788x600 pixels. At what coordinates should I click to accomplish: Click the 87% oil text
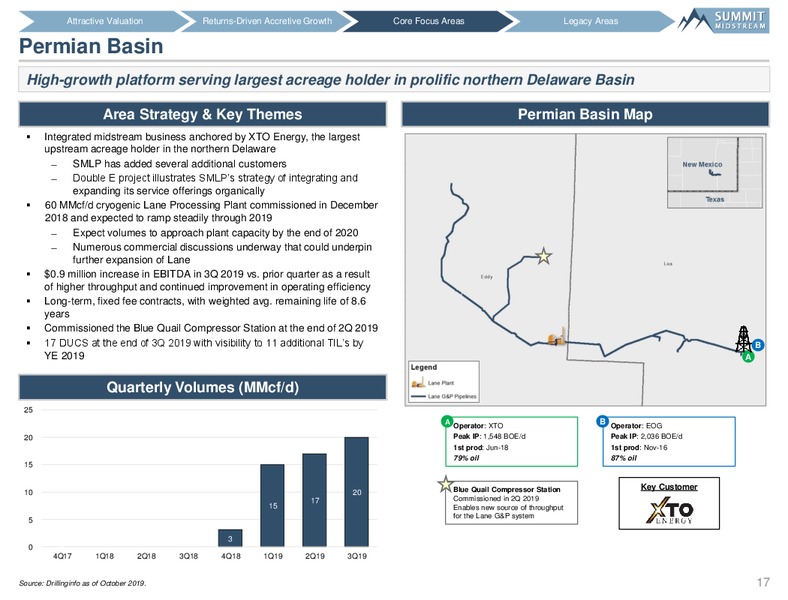624,458
